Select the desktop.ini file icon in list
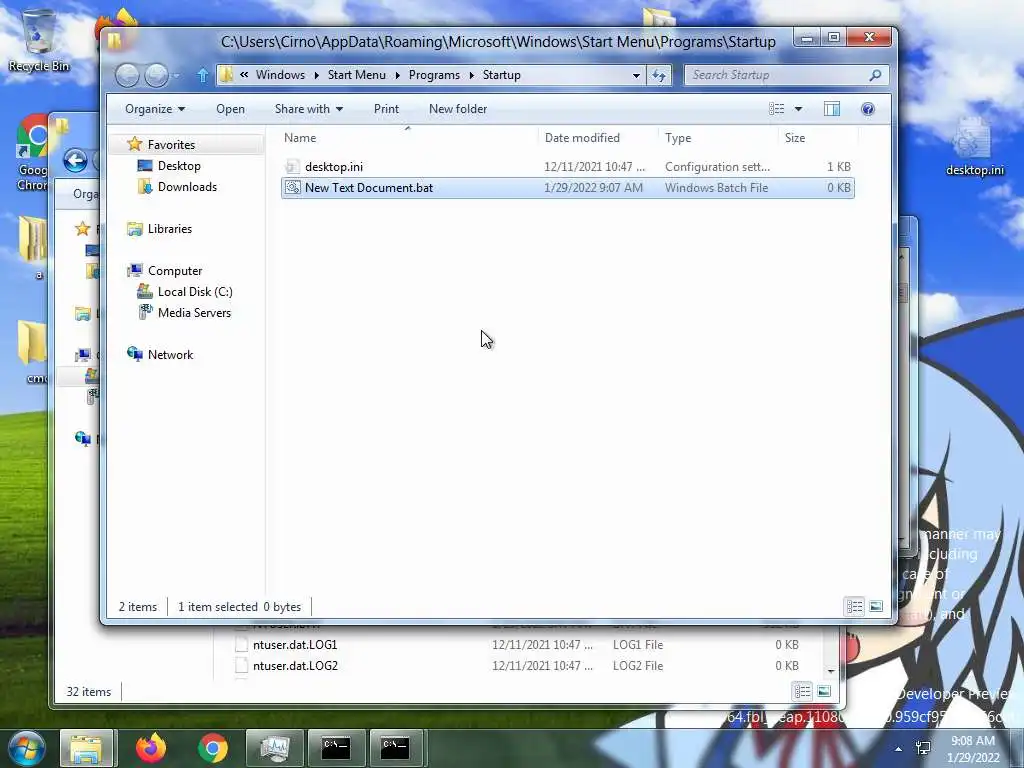Viewport: 1024px width, 768px height. click(x=293, y=167)
